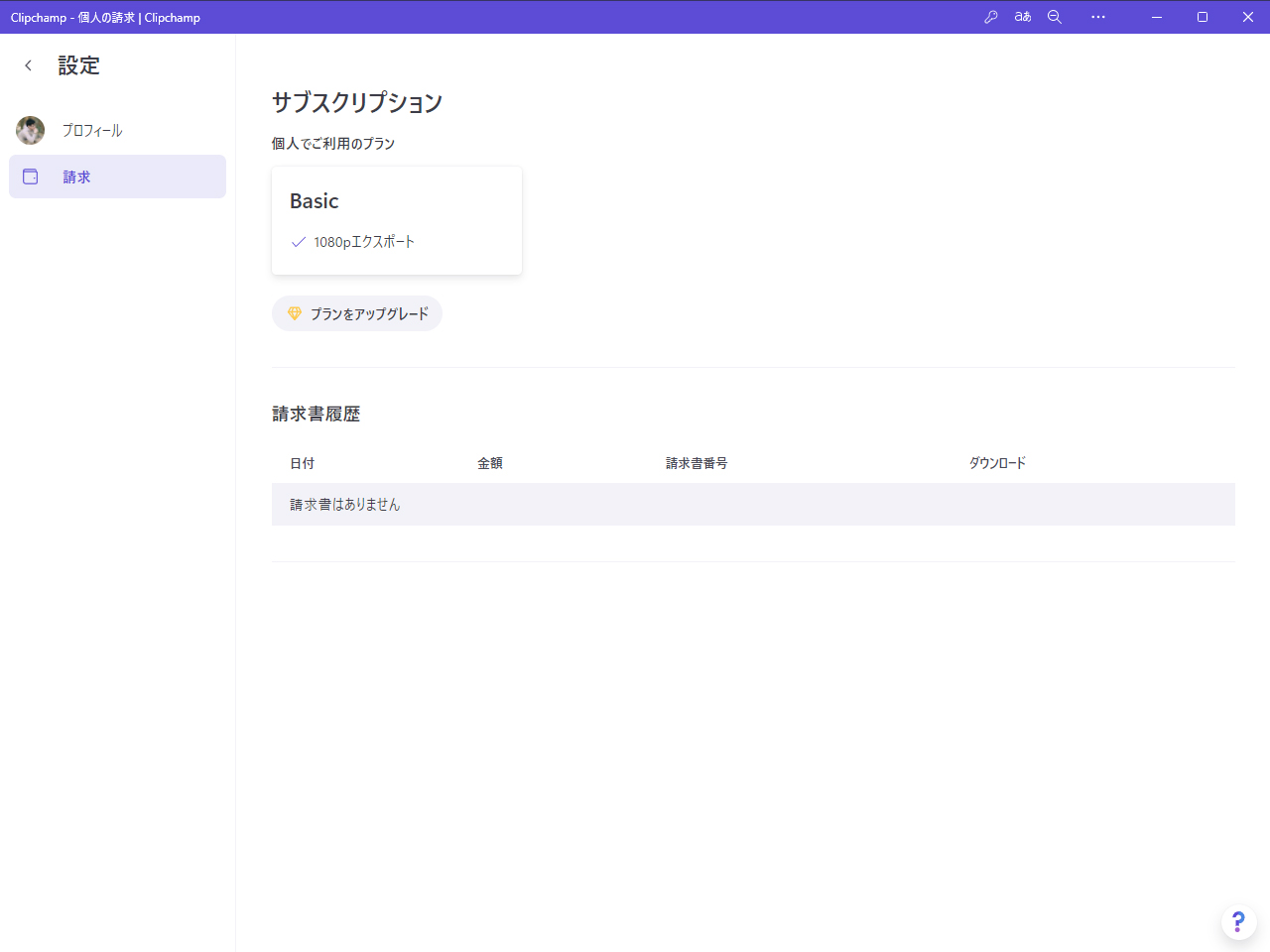The image size is (1270, 952).
Task: Click the checkmark beside 1080pエクスポート
Action: 298,241
